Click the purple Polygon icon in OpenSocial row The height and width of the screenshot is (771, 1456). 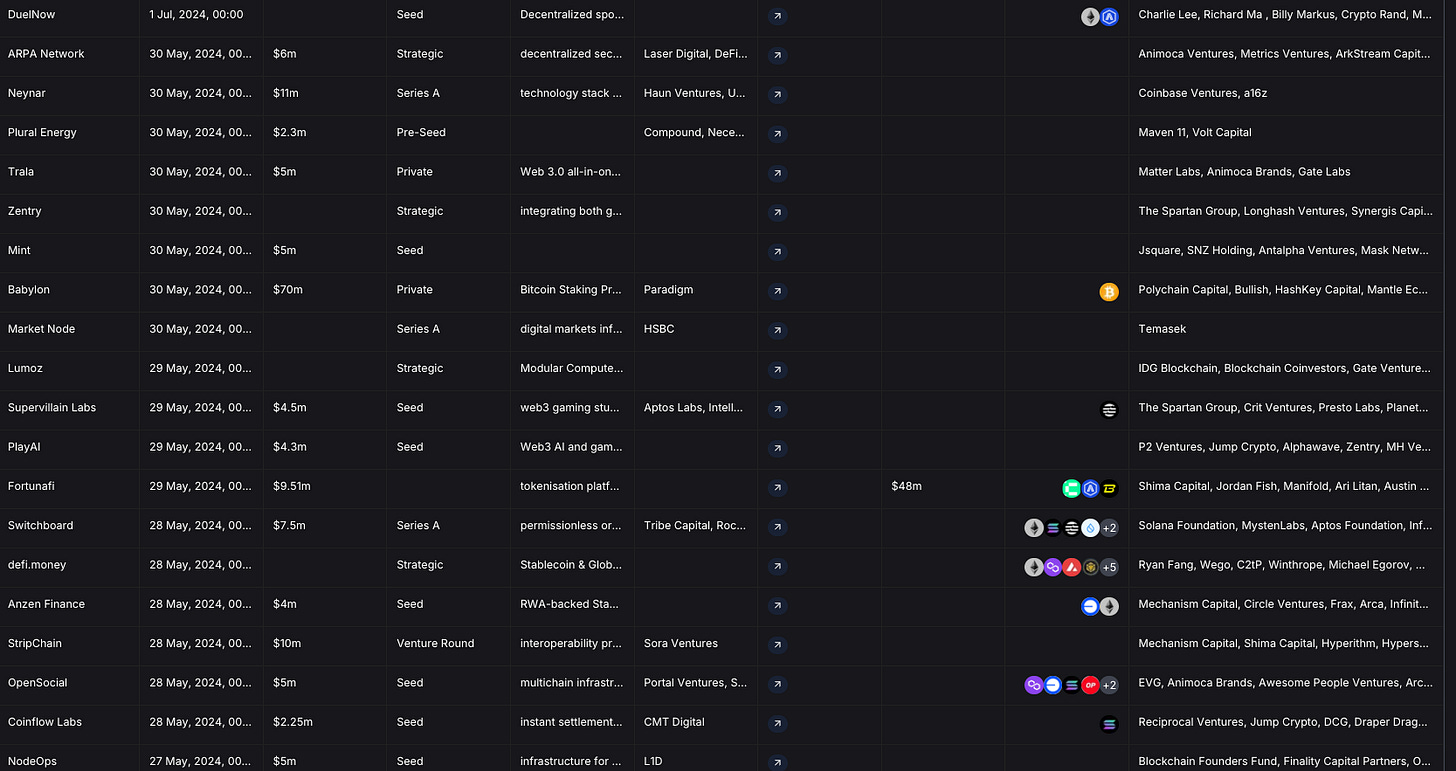point(1034,685)
